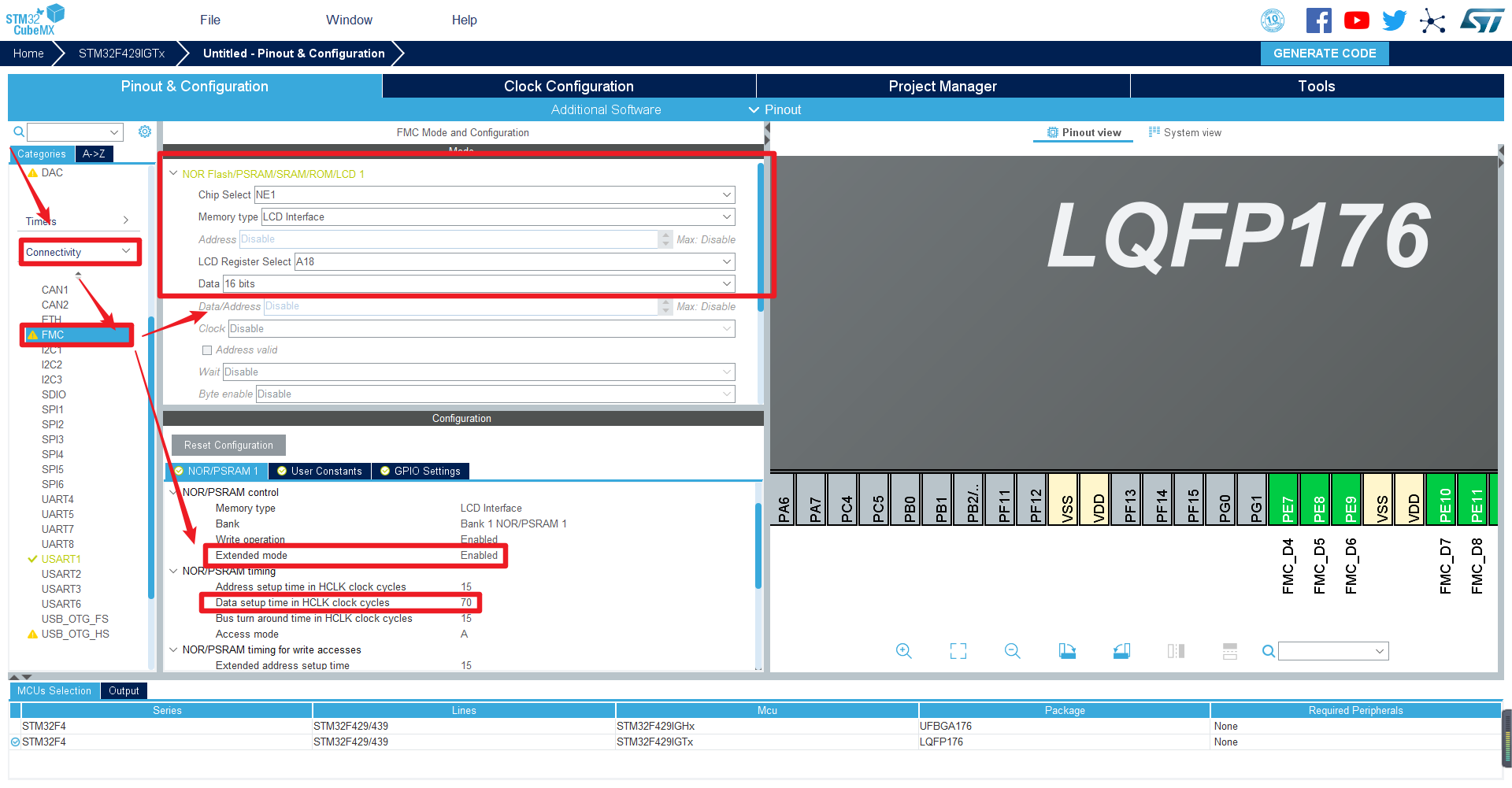Select the PB0 pin on chip
Screen dimensions: 1512x788
pyautogui.click(x=906, y=499)
